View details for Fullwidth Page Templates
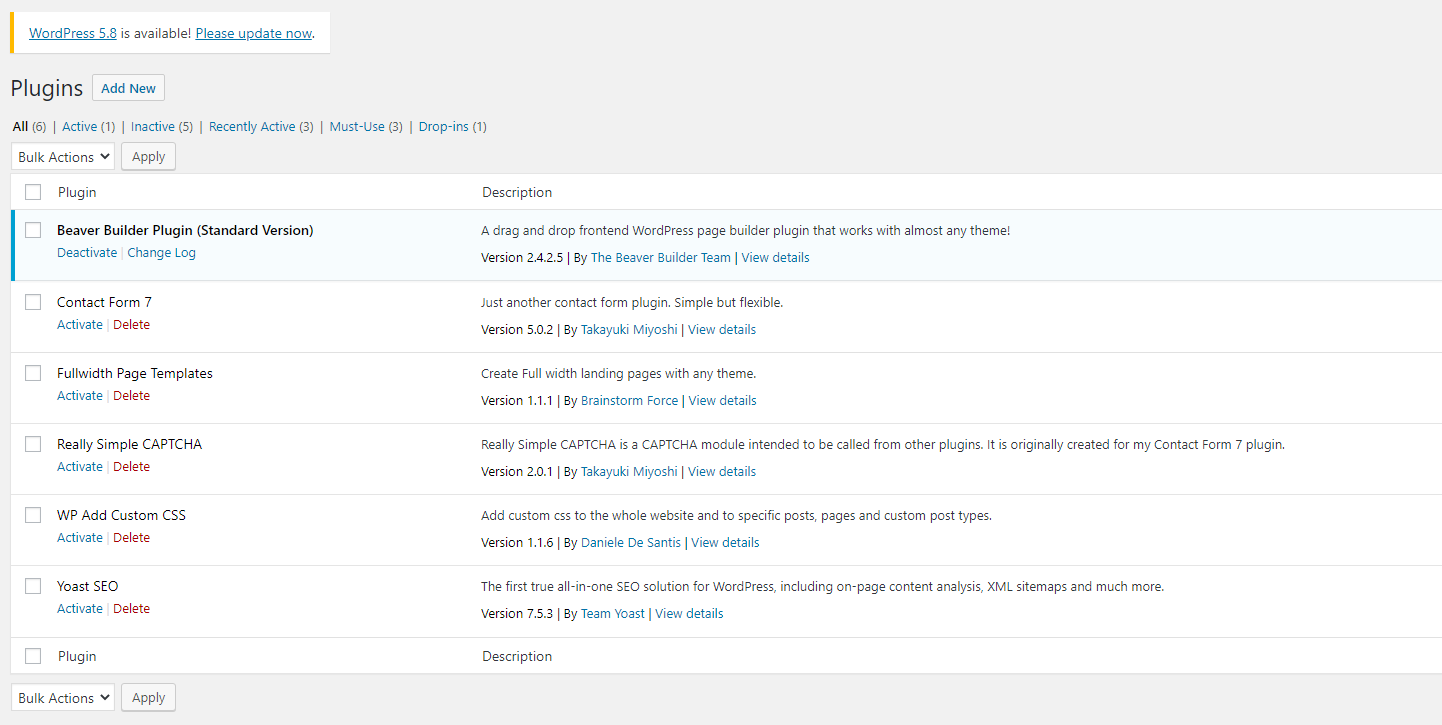This screenshot has width=1442, height=725. point(722,401)
